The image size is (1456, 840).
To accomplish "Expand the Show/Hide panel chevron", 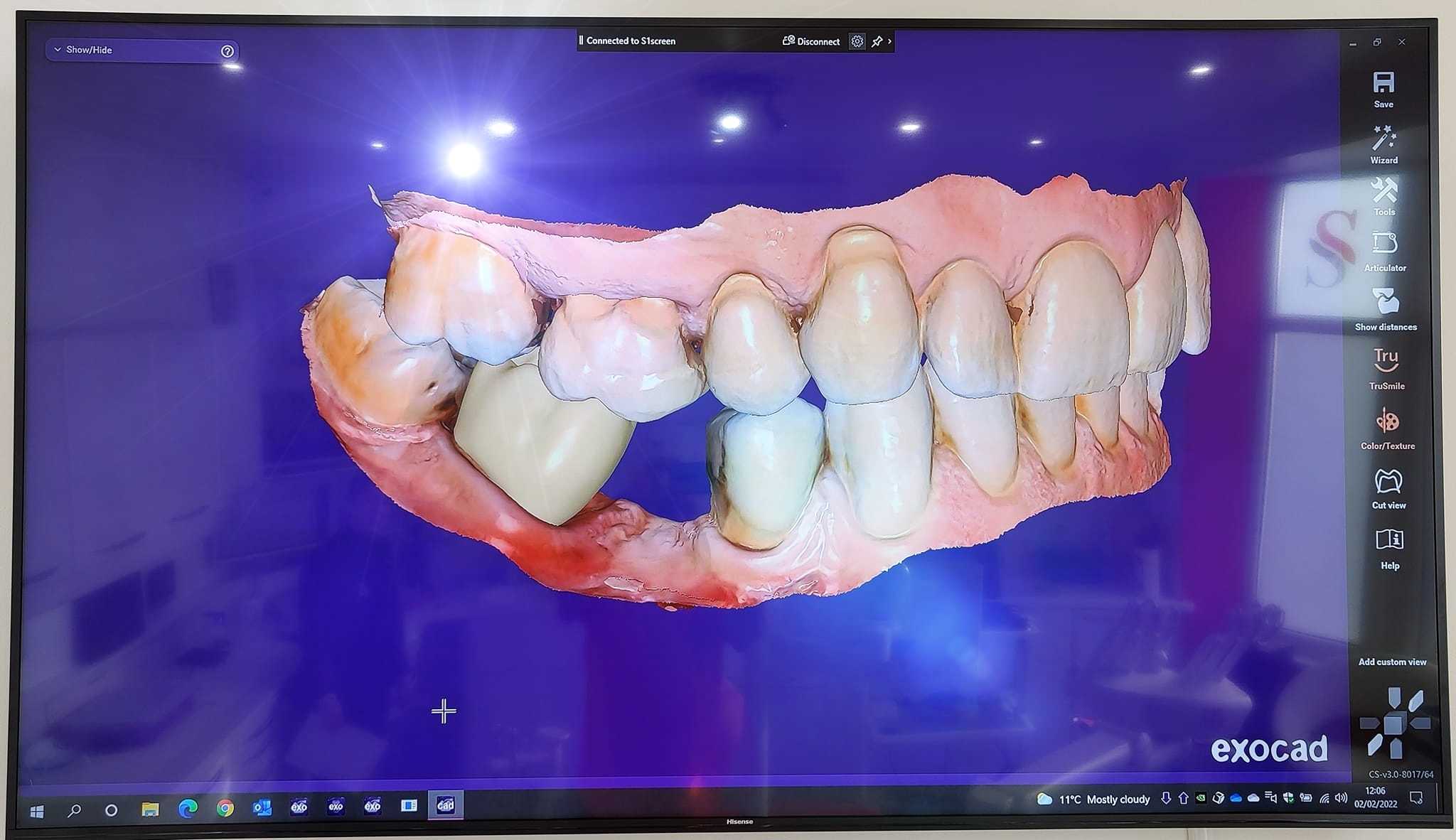I will [58, 50].
